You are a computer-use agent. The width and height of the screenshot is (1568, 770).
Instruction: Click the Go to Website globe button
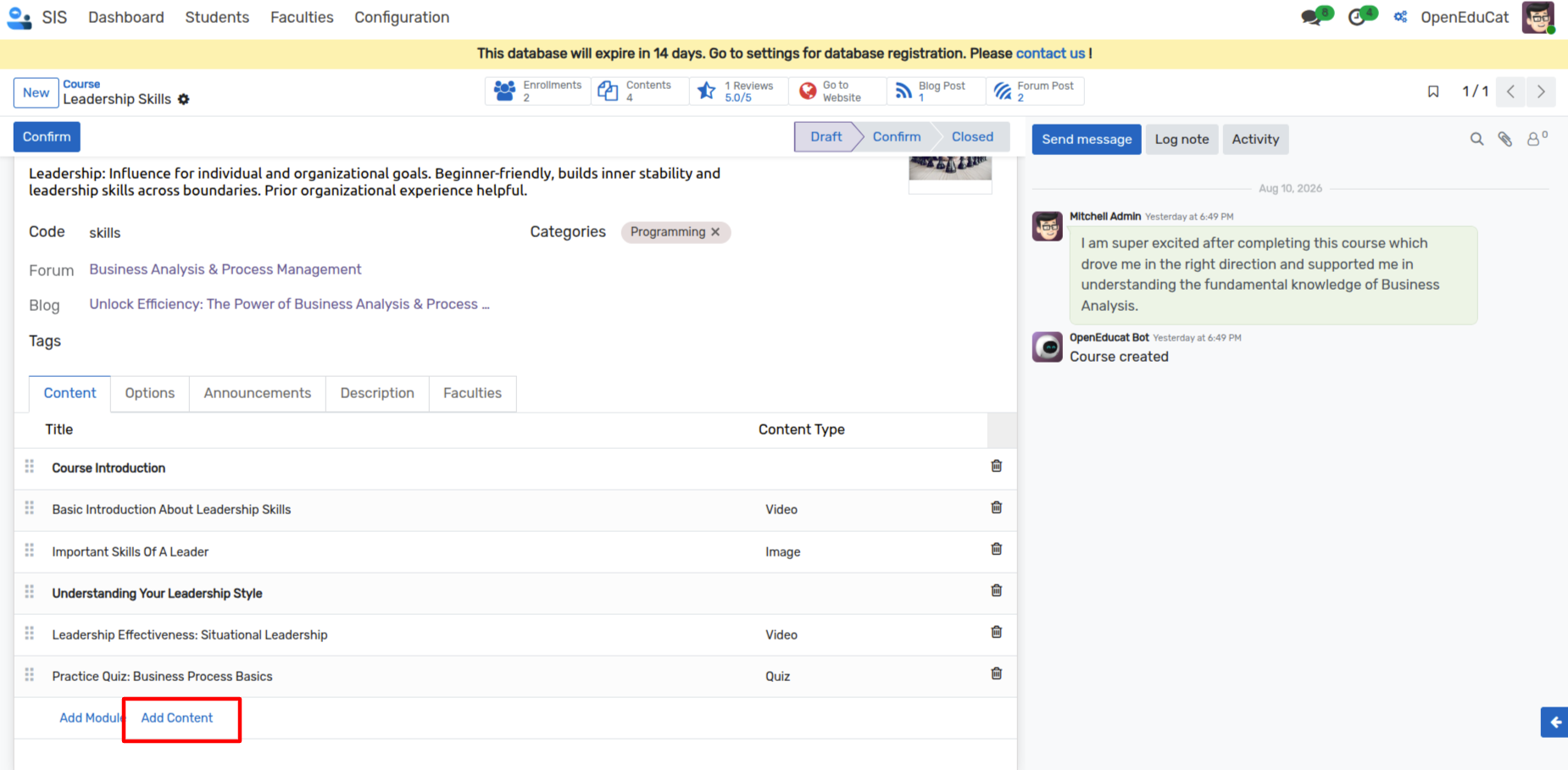[837, 91]
